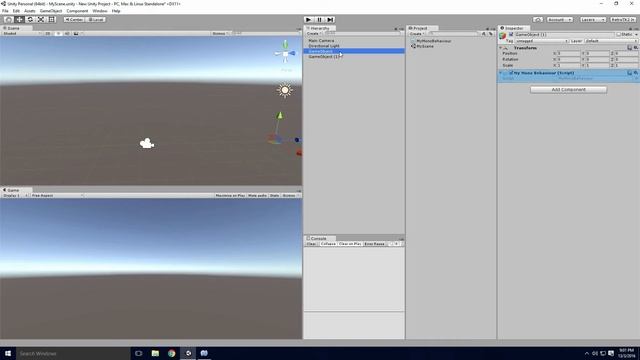Image resolution: width=640 pixels, height=360 pixels.
Task: Click the MyMonoBehaviour script asset icon
Action: click(413, 41)
